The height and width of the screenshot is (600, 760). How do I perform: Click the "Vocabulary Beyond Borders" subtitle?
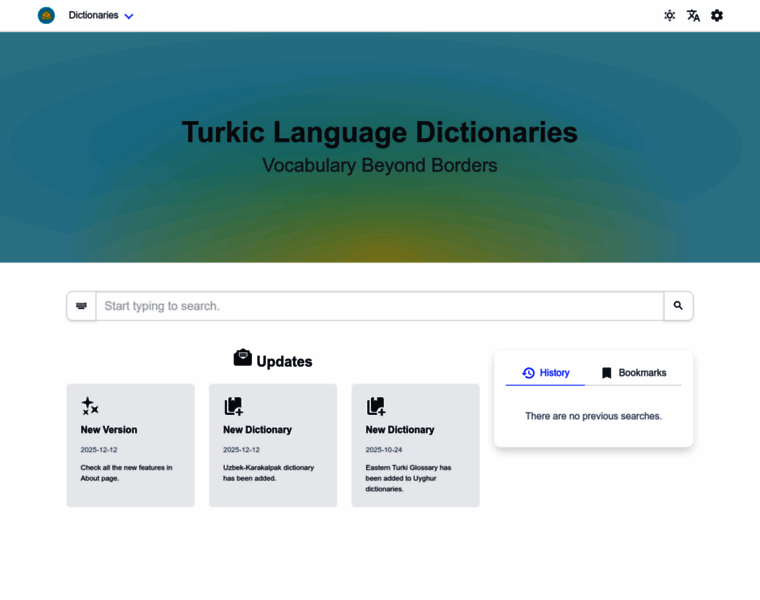tap(380, 166)
